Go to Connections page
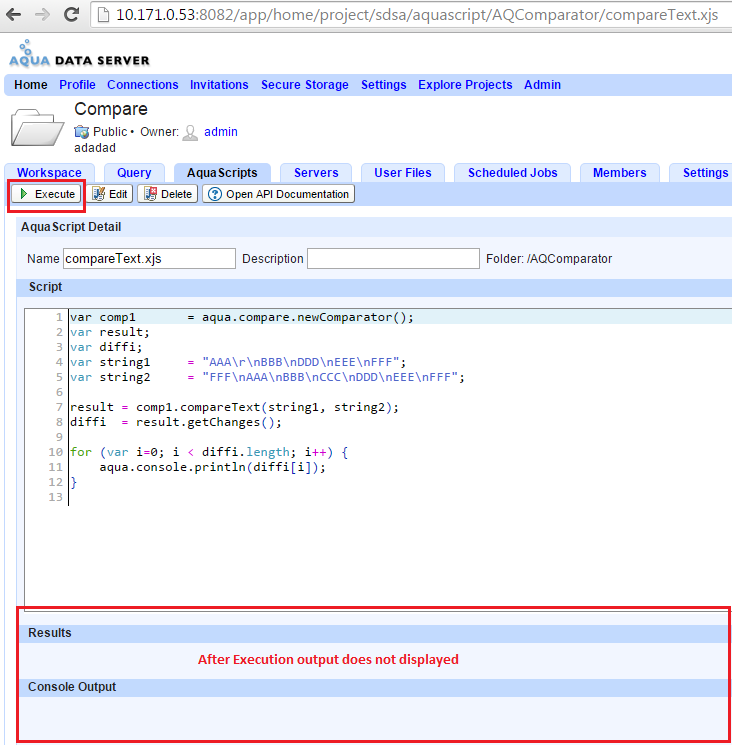The image size is (734, 745). tap(143, 85)
